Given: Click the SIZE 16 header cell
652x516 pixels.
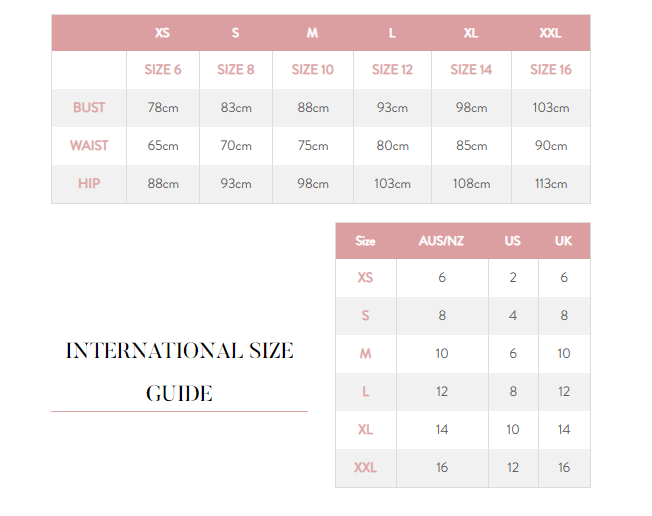Looking at the screenshot, I should pyautogui.click(x=550, y=70).
